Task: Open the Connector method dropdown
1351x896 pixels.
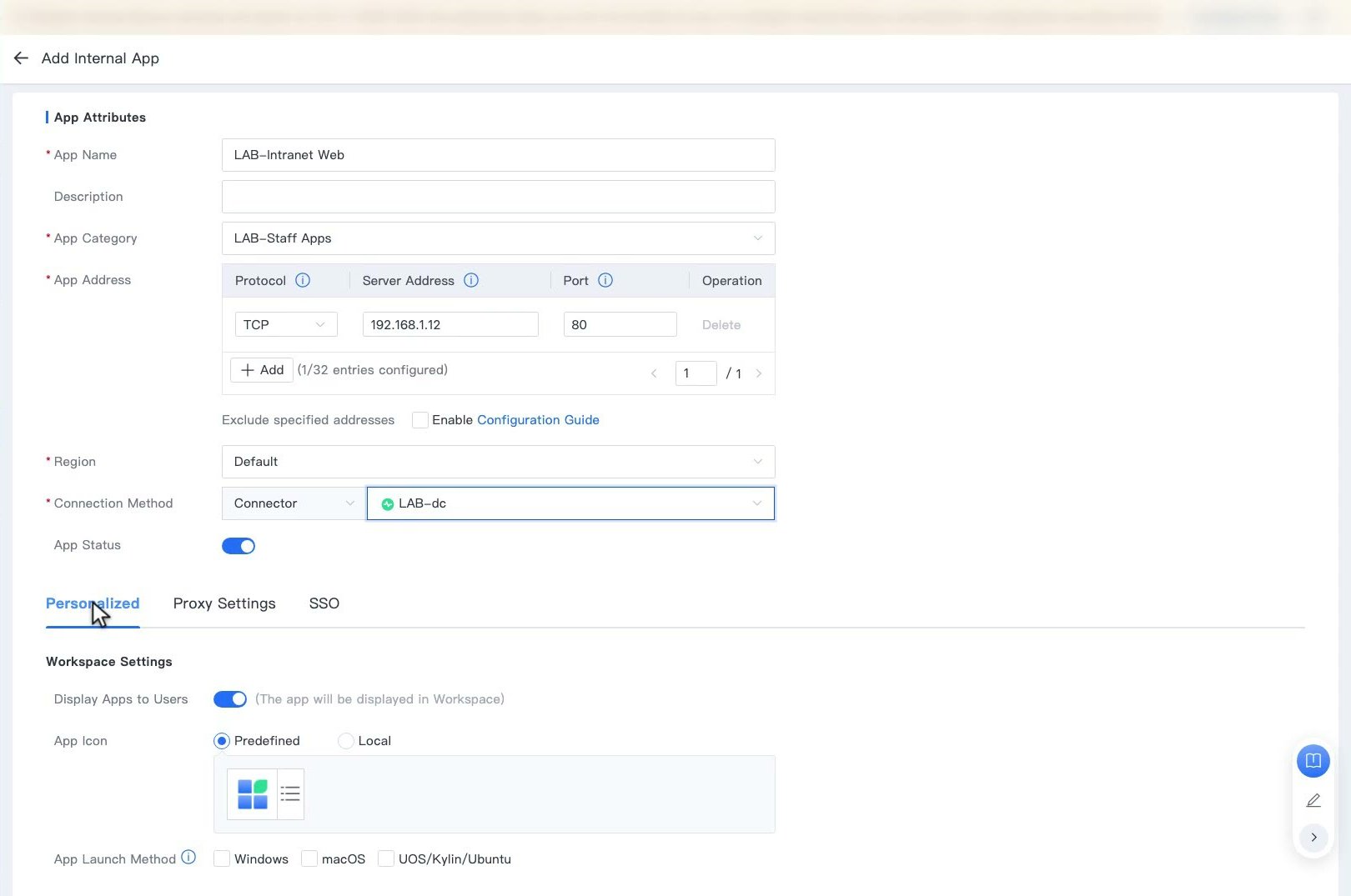Action: point(294,503)
